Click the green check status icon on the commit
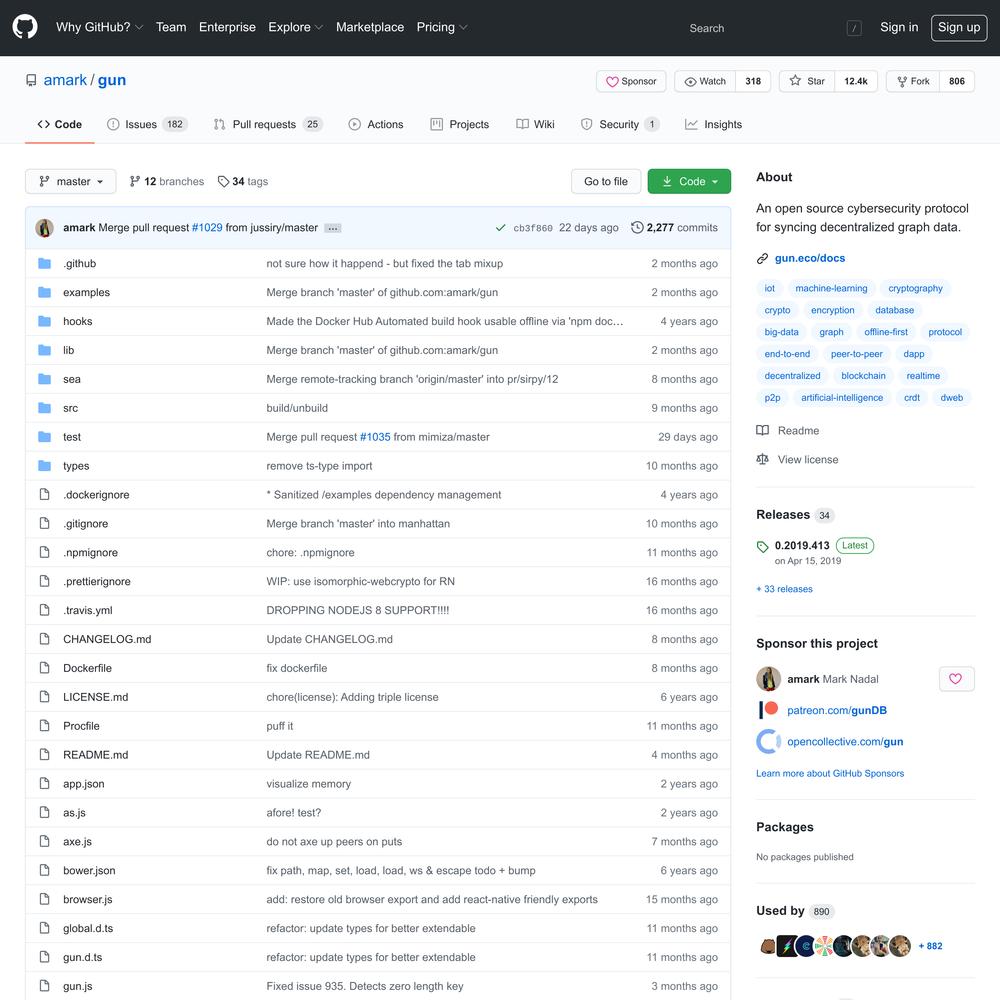This screenshot has width=1000, height=1000. point(501,228)
